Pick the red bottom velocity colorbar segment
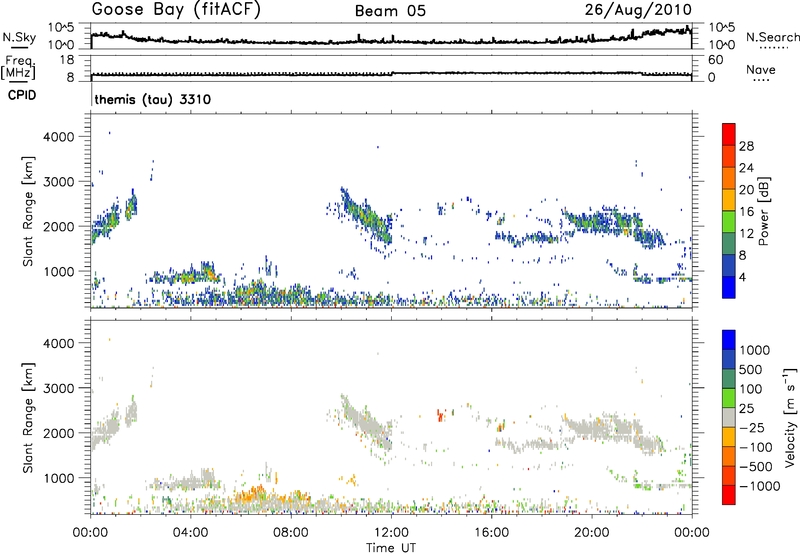This screenshot has width=800, height=554. point(729,495)
